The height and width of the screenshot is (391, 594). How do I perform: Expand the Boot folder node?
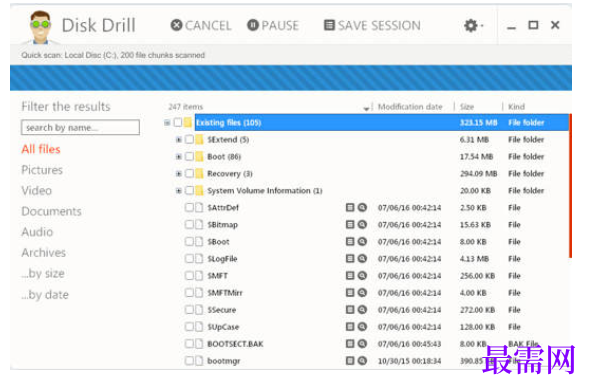pos(178,156)
